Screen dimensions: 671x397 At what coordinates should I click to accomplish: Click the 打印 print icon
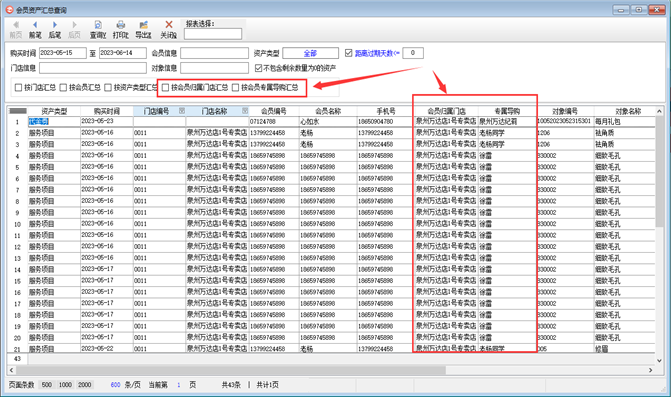point(121,25)
